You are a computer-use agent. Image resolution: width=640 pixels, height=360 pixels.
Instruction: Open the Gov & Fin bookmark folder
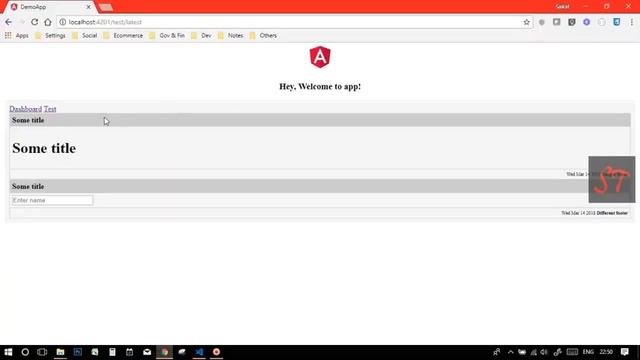[167, 36]
